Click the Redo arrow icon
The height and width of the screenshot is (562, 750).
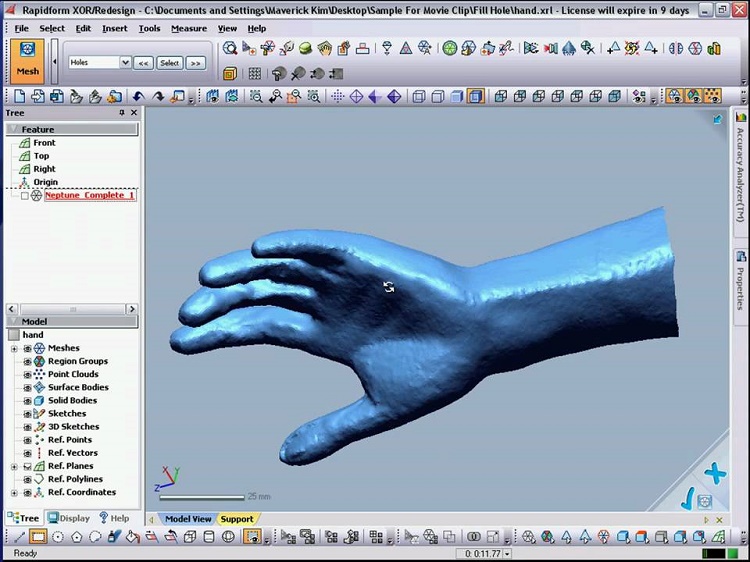click(x=158, y=97)
